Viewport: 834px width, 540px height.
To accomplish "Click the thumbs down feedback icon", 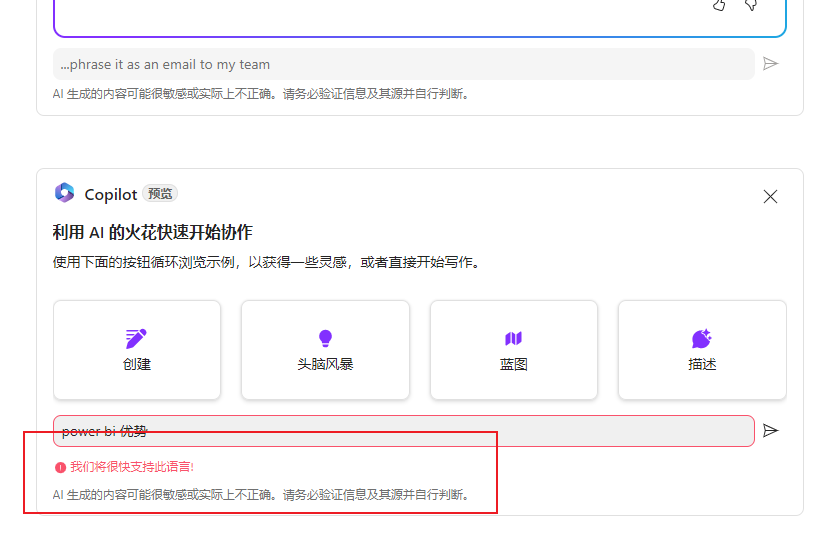I will point(750,5).
